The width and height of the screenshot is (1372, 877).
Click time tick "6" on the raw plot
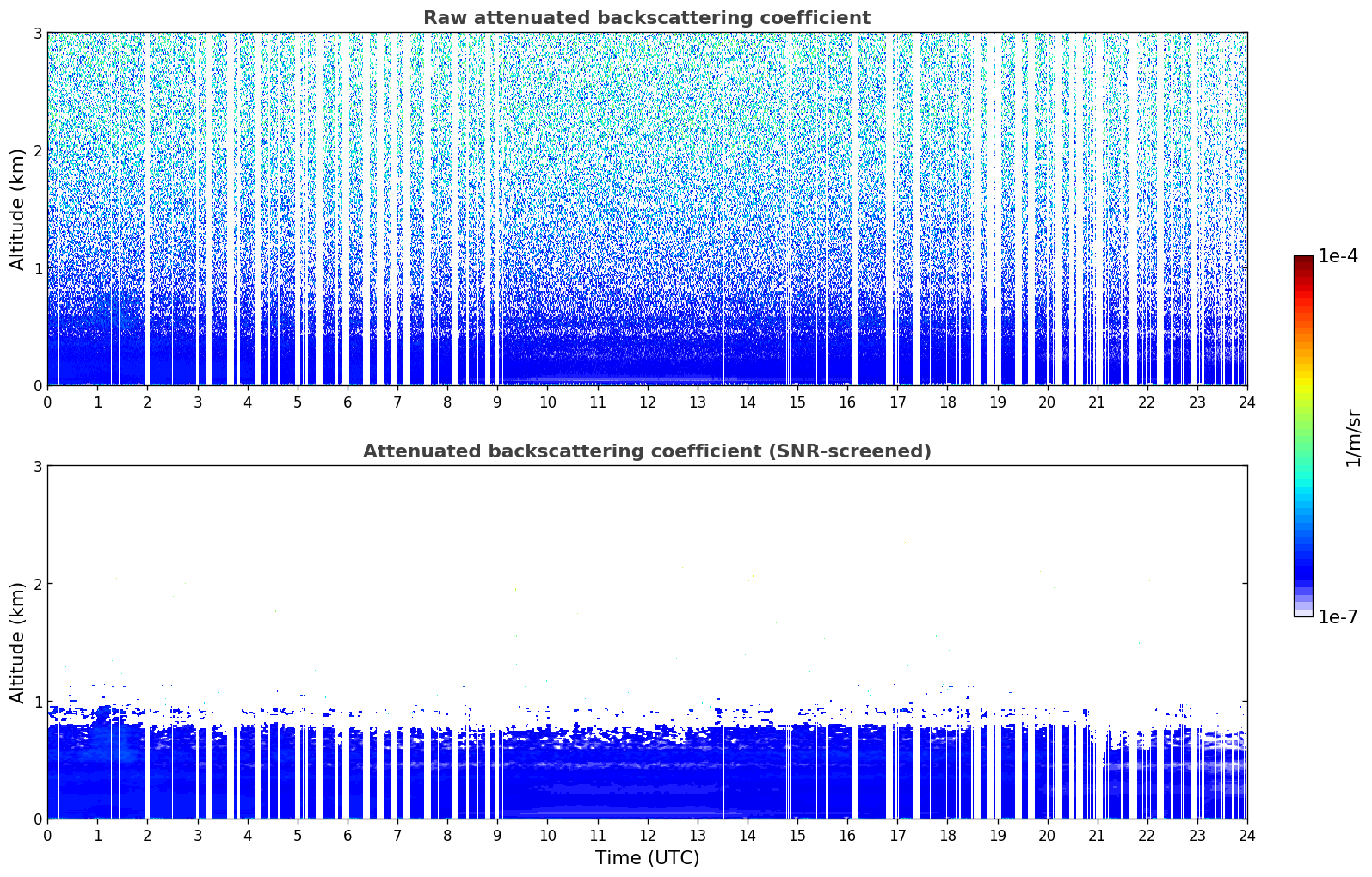tap(348, 402)
